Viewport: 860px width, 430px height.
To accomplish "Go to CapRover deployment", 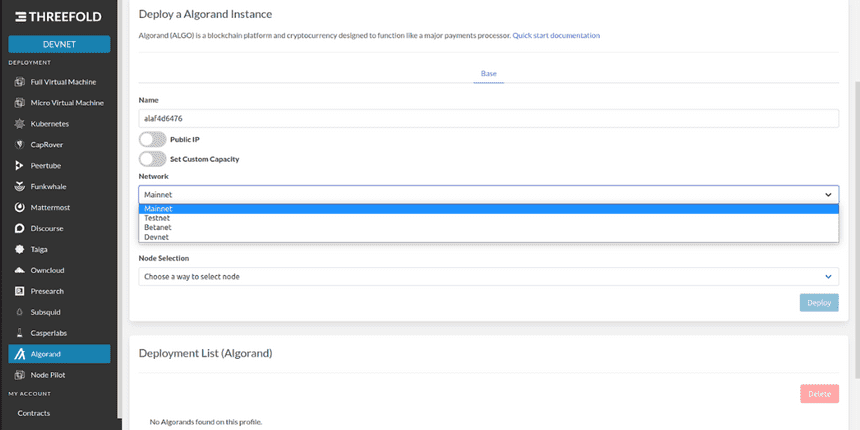I will click(x=59, y=145).
